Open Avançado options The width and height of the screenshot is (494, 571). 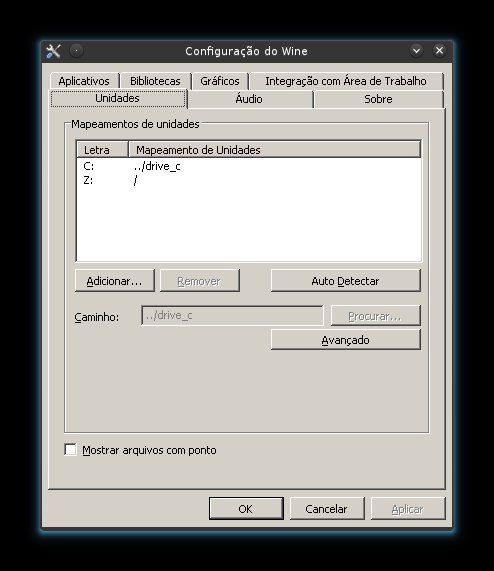(x=345, y=340)
